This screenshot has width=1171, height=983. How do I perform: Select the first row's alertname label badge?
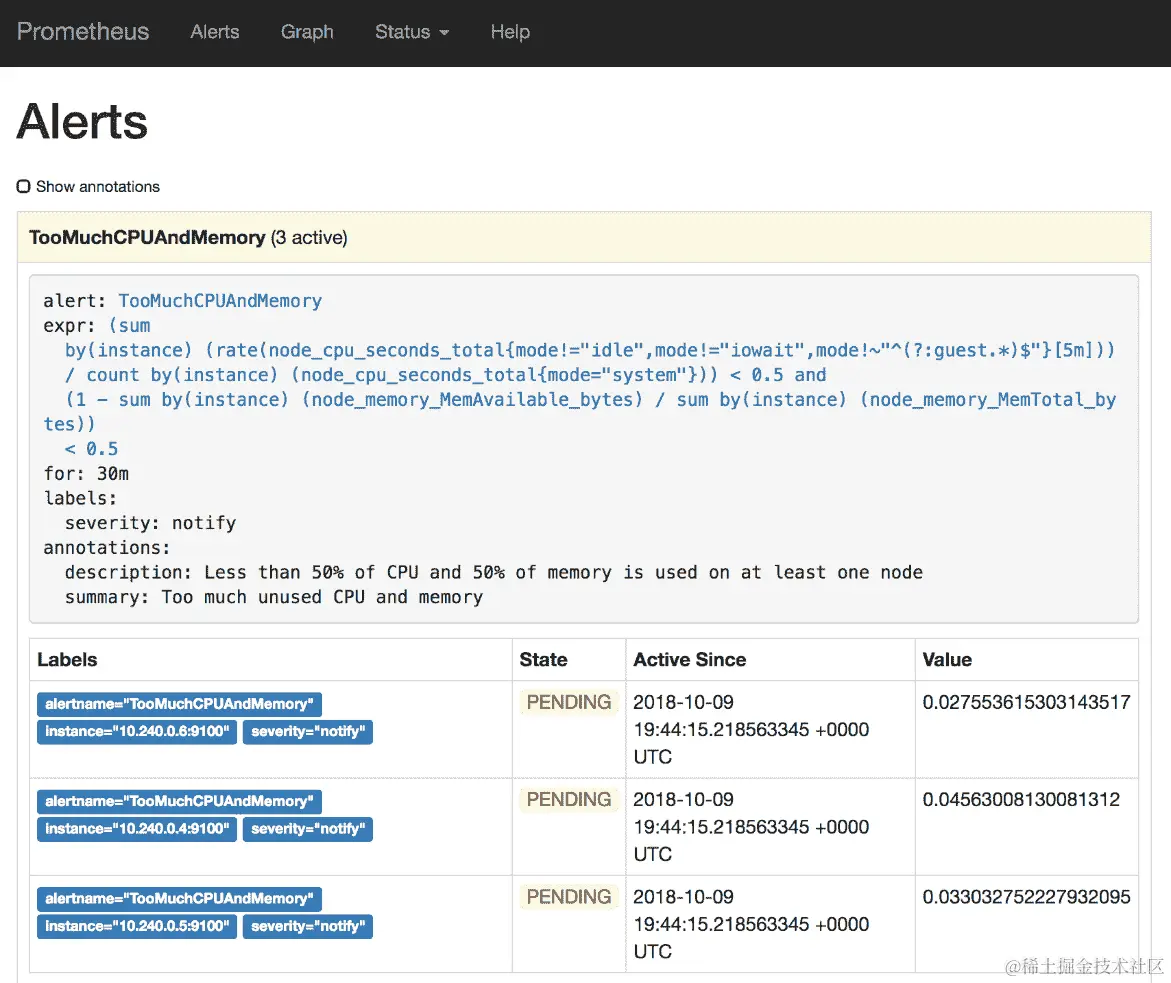coord(180,704)
